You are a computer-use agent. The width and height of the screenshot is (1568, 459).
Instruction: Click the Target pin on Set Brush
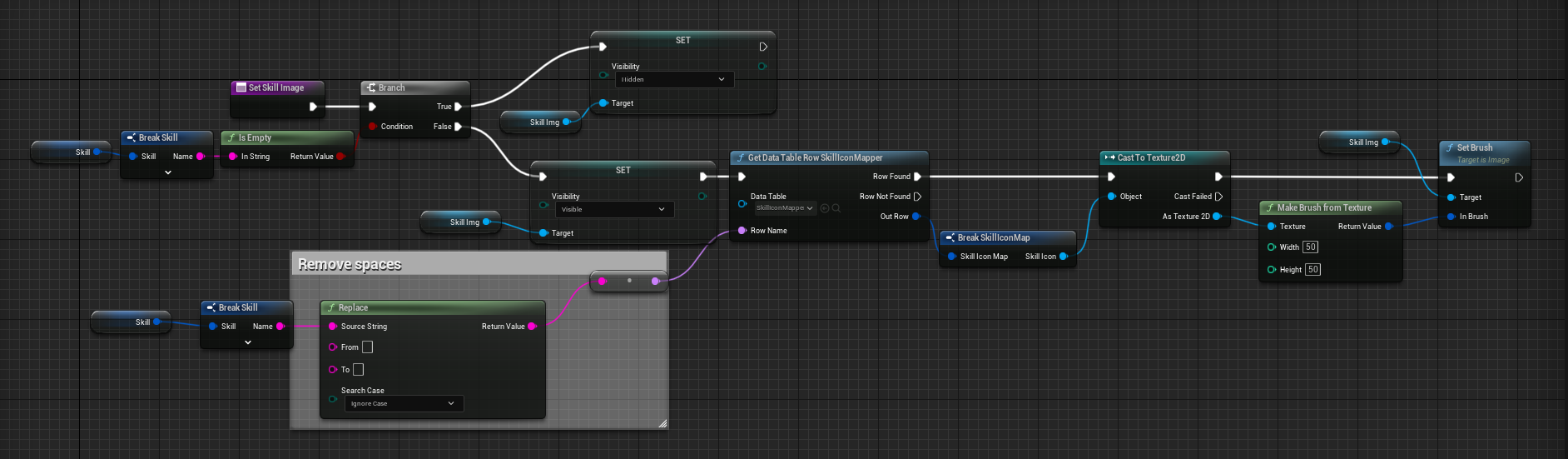coord(1451,197)
